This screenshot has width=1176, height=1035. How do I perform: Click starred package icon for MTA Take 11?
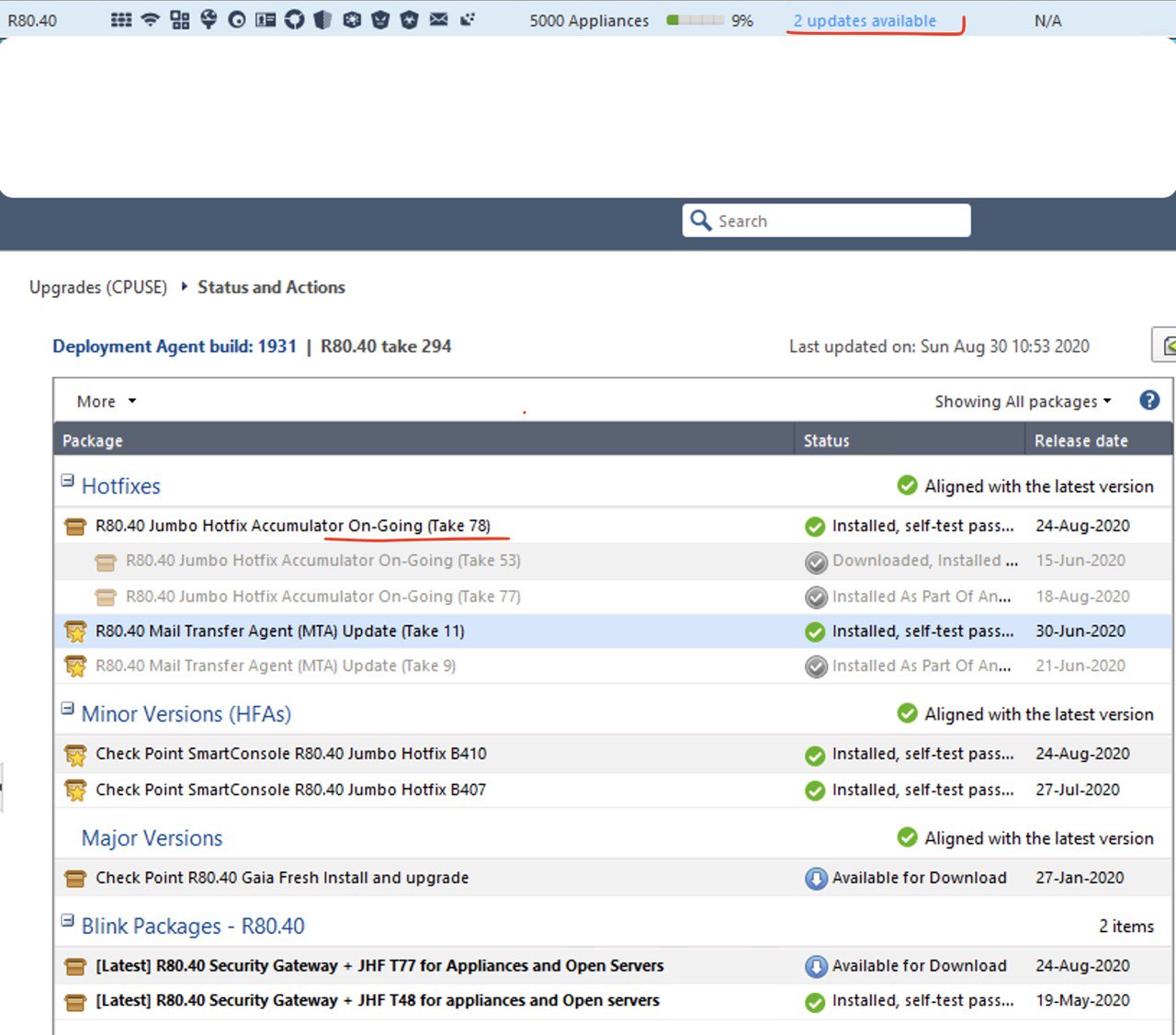pyautogui.click(x=75, y=631)
